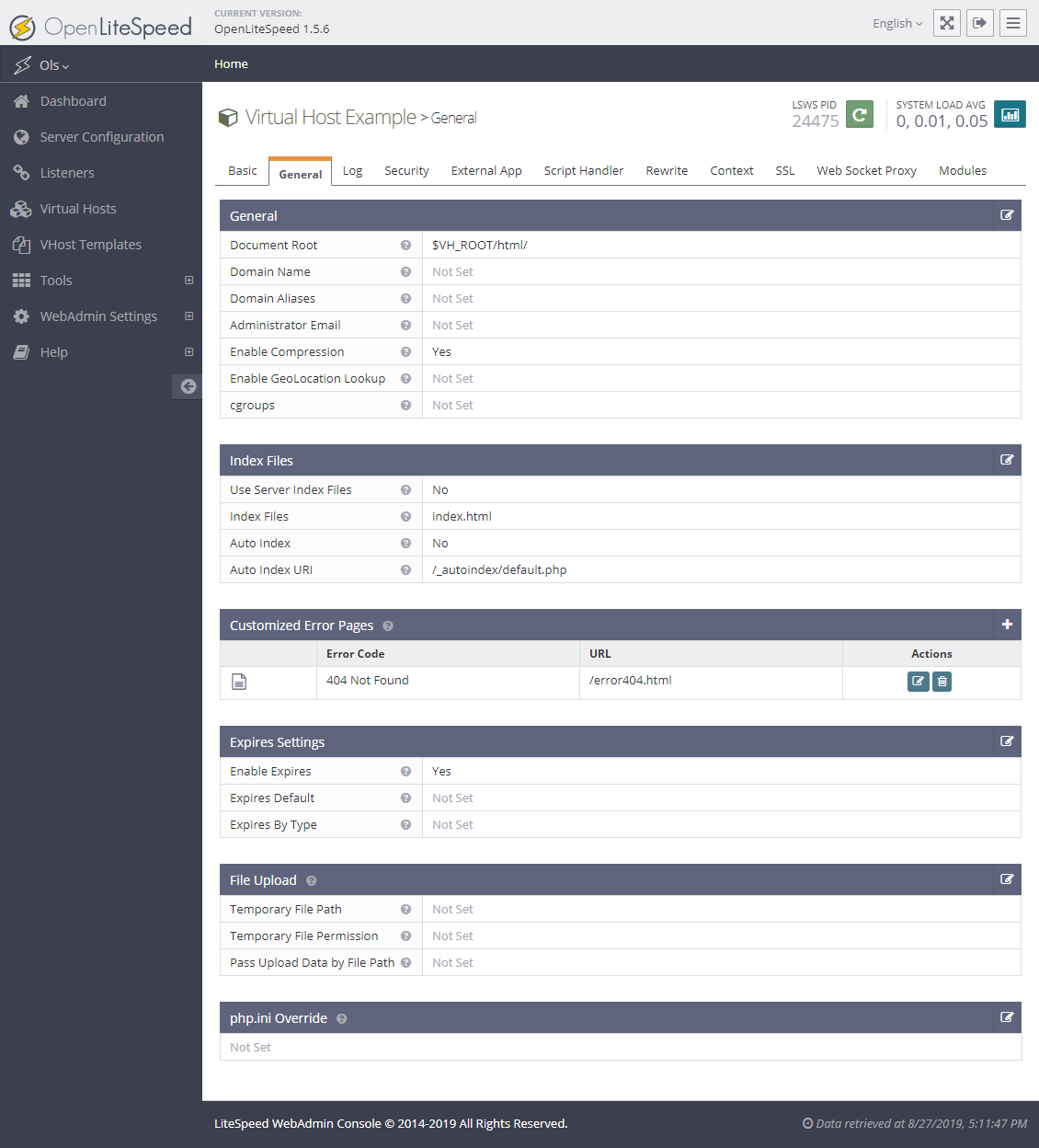The width and height of the screenshot is (1039, 1148).
Task: Switch to the Script Handler tab
Action: coord(584,171)
